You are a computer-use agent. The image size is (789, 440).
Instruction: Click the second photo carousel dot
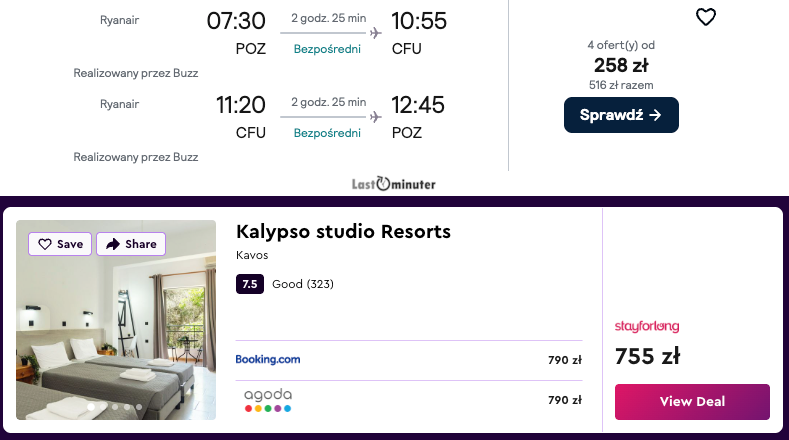103,407
